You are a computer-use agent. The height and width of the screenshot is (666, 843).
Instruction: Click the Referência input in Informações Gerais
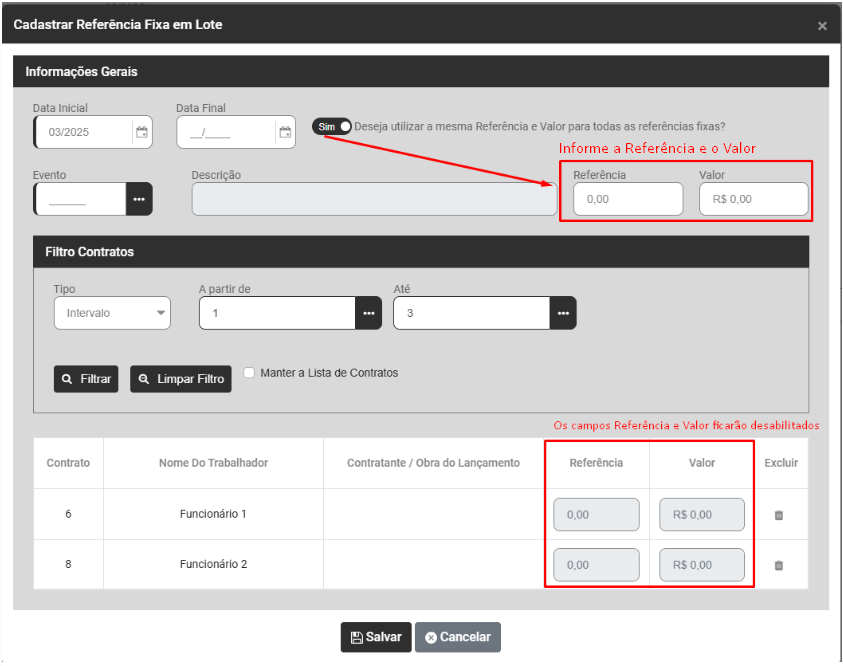click(x=627, y=199)
